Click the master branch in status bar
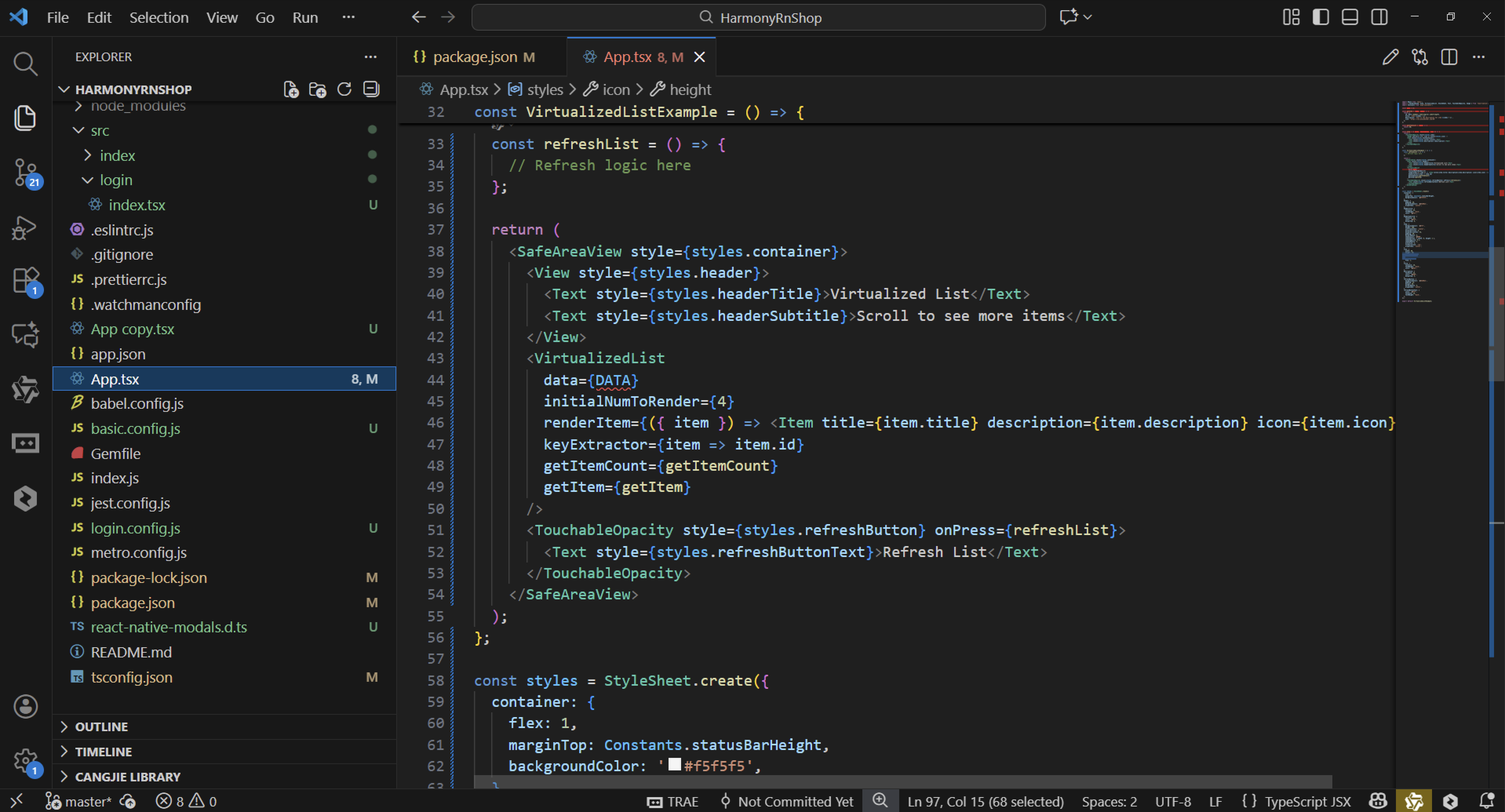The width and height of the screenshot is (1505, 812). [87, 801]
